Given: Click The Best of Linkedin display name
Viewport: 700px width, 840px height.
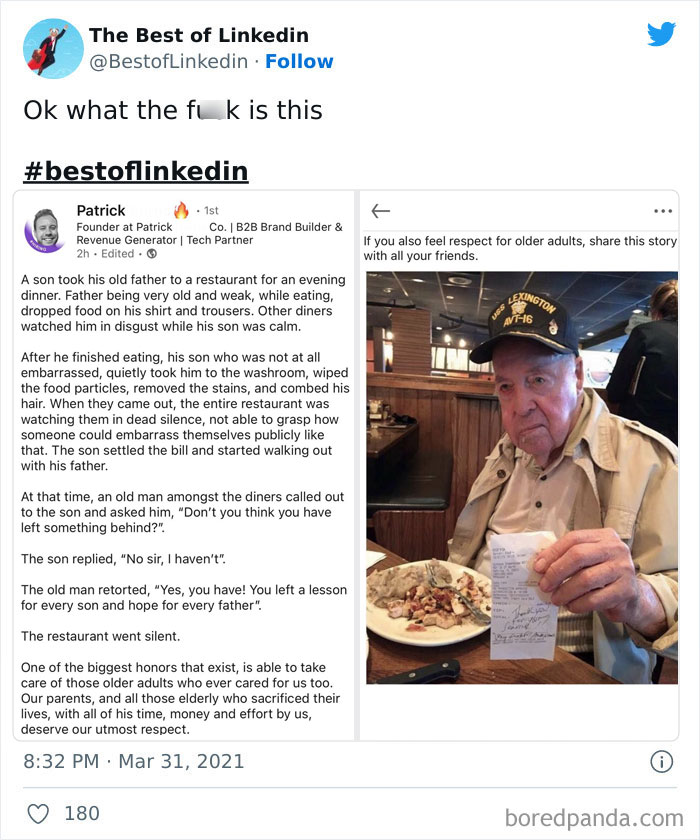Looking at the screenshot, I should [x=198, y=35].
